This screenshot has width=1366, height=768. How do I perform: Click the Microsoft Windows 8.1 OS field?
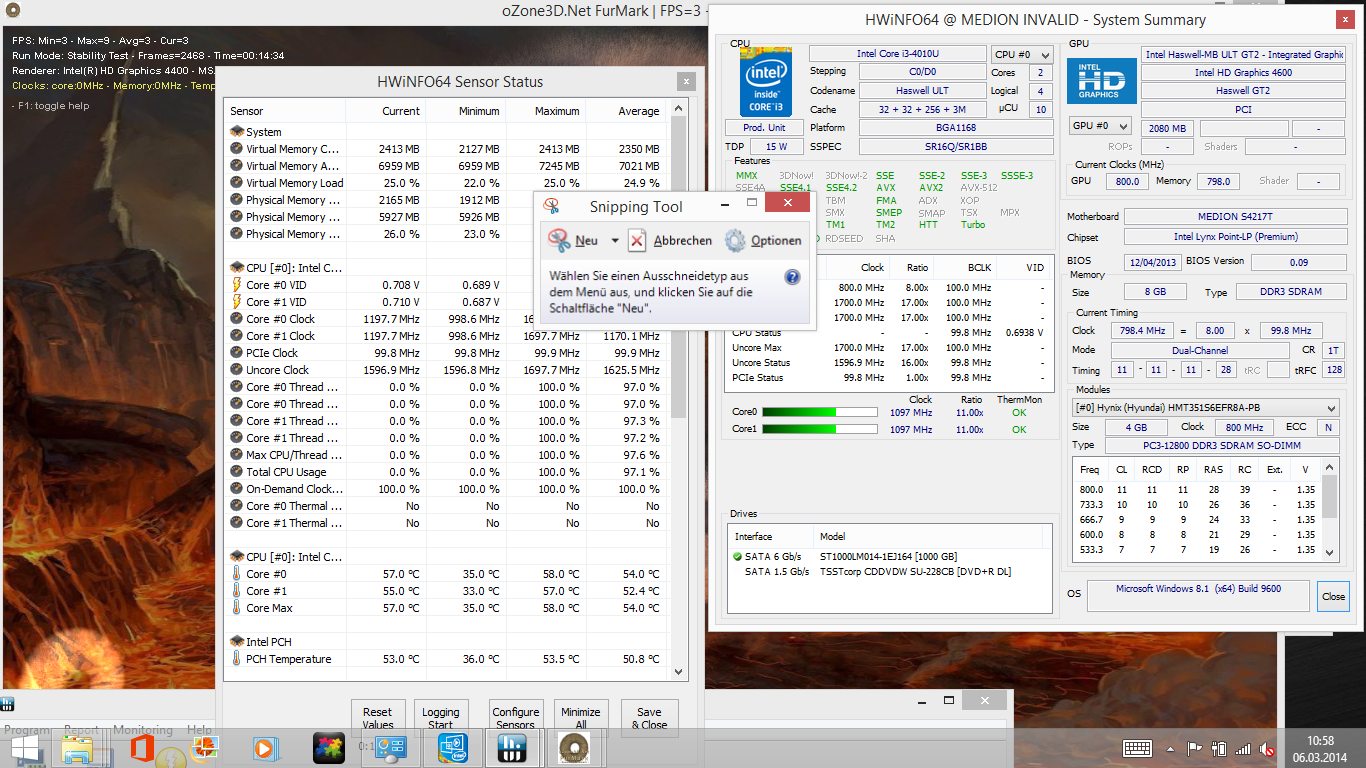tap(1198, 594)
